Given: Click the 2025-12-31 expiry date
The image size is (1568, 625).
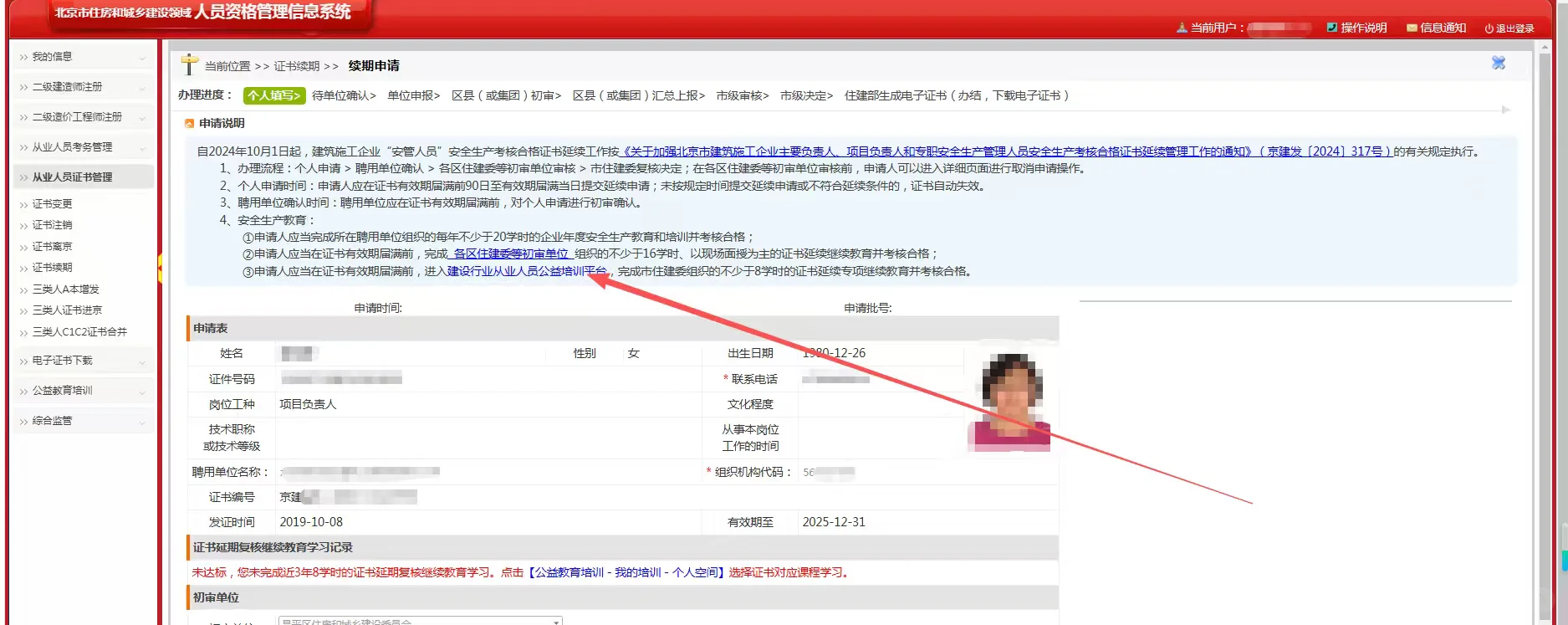Looking at the screenshot, I should coord(834,522).
